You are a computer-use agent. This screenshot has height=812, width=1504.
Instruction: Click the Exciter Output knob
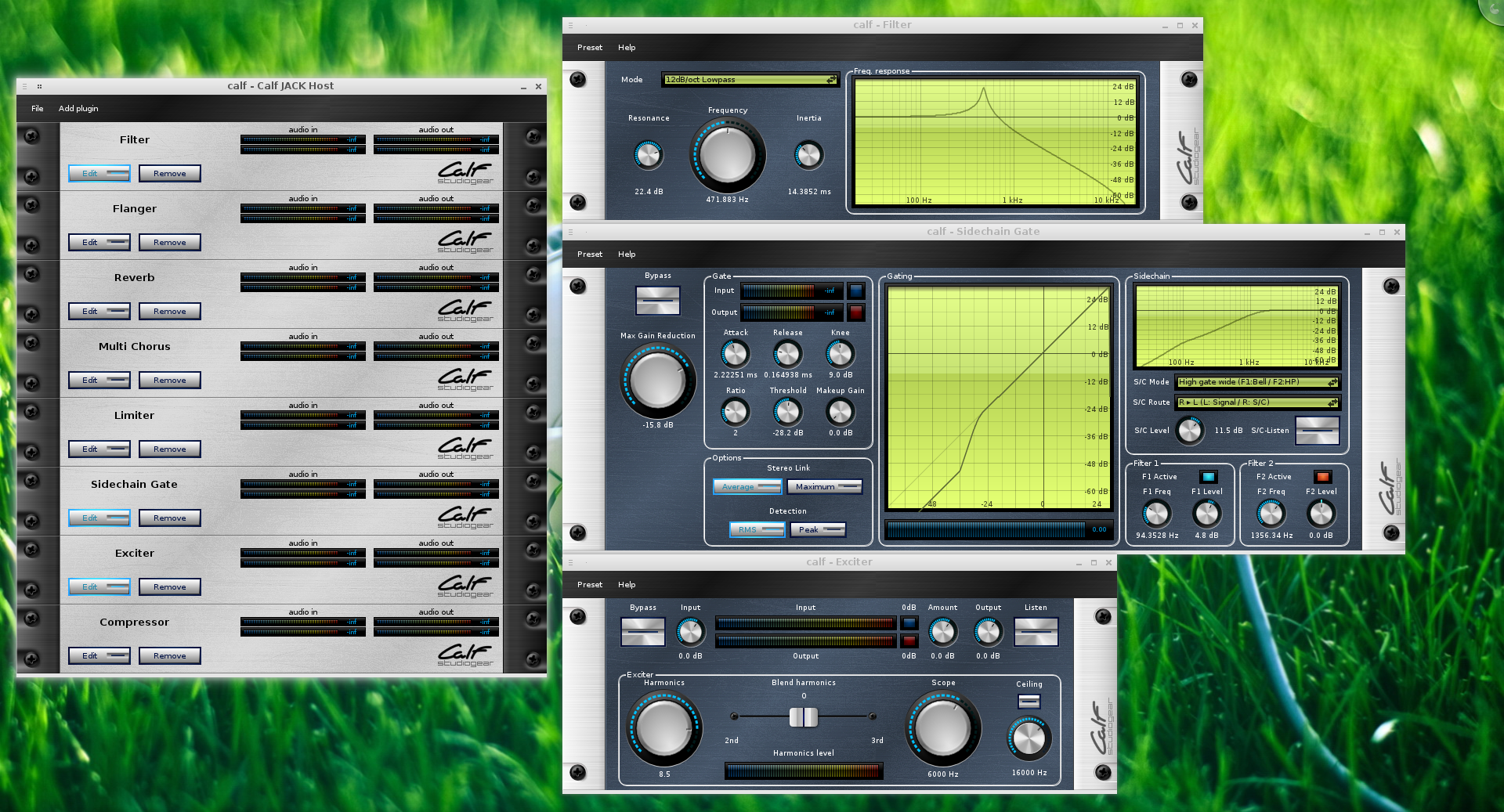click(988, 632)
